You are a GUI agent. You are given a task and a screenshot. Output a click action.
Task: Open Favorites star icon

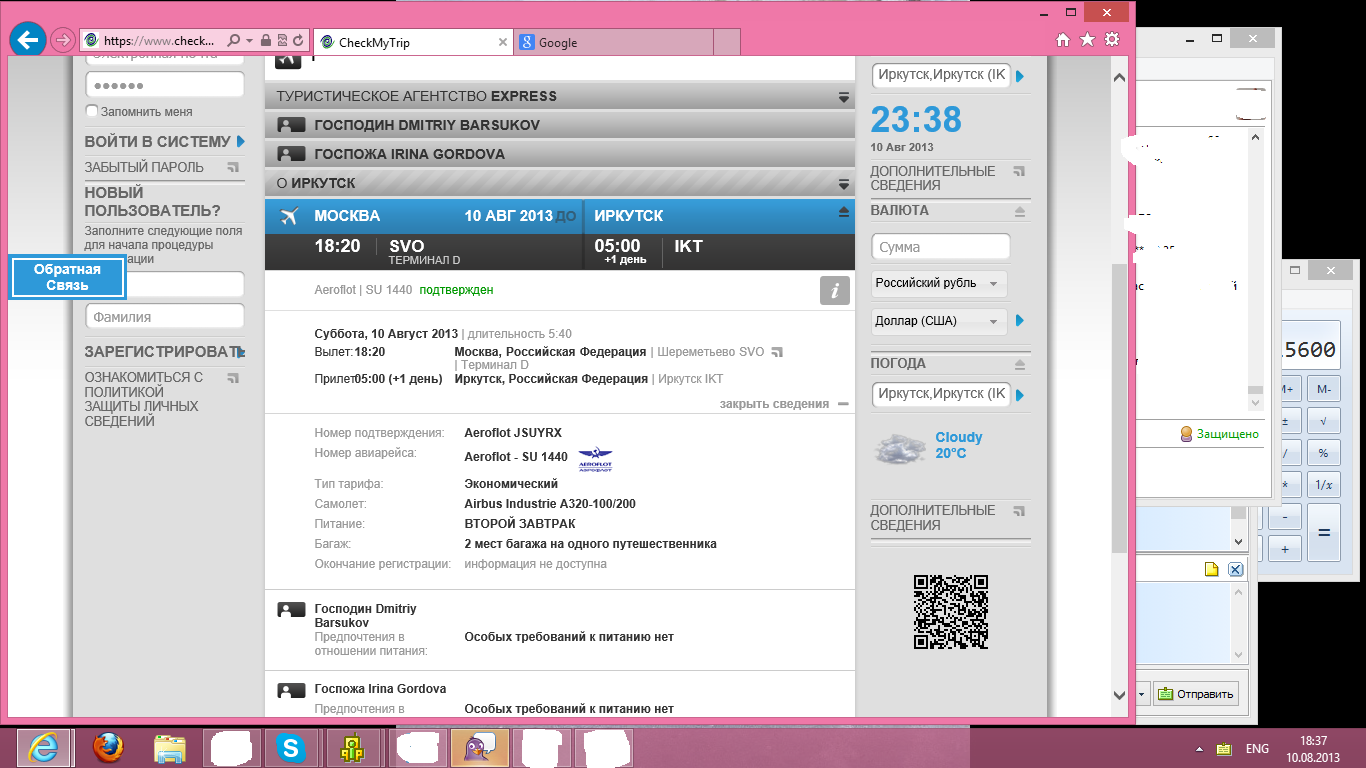(1087, 40)
